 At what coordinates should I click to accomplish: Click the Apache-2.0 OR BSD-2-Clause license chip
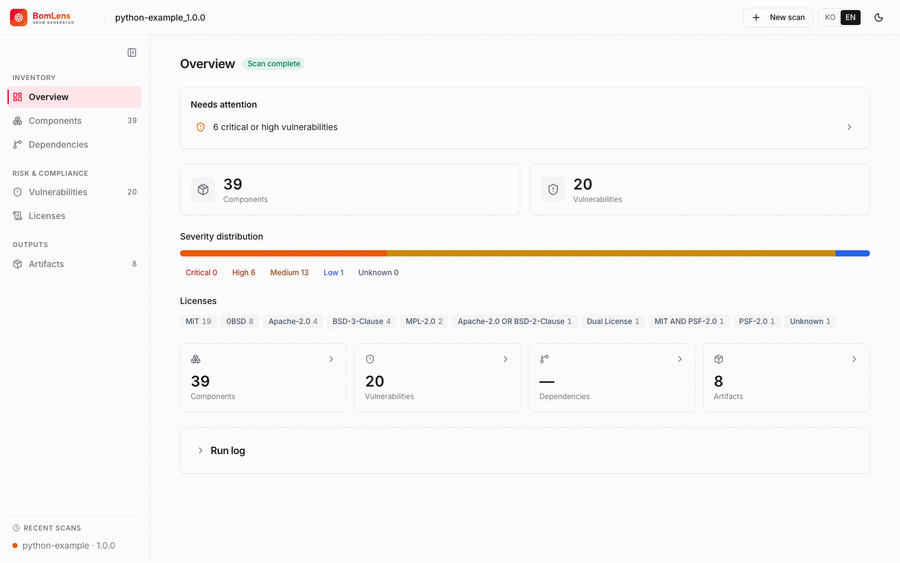point(514,321)
